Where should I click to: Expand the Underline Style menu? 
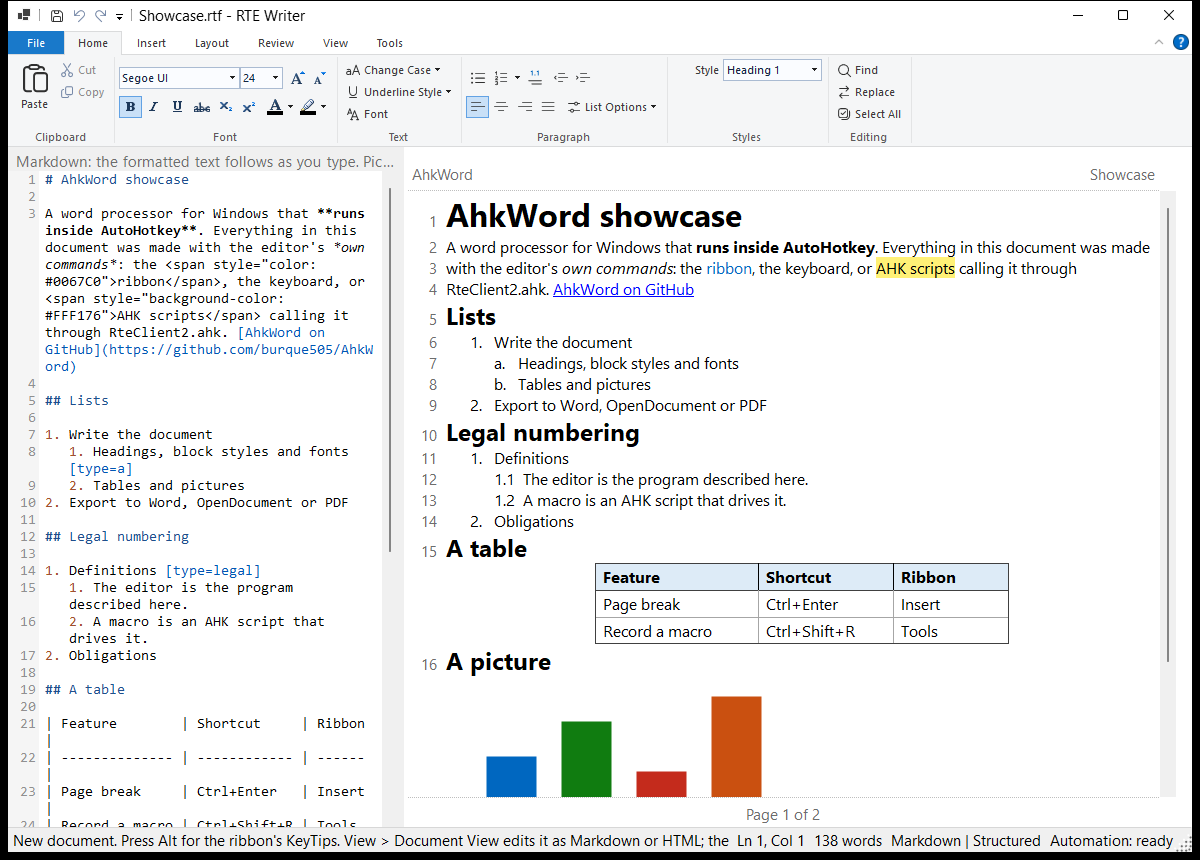point(399,92)
